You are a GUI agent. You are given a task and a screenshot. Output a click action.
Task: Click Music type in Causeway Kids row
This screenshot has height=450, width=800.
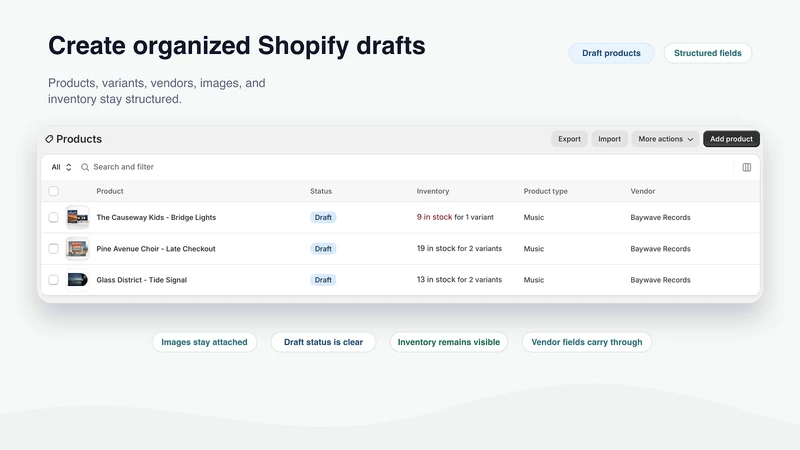534,217
